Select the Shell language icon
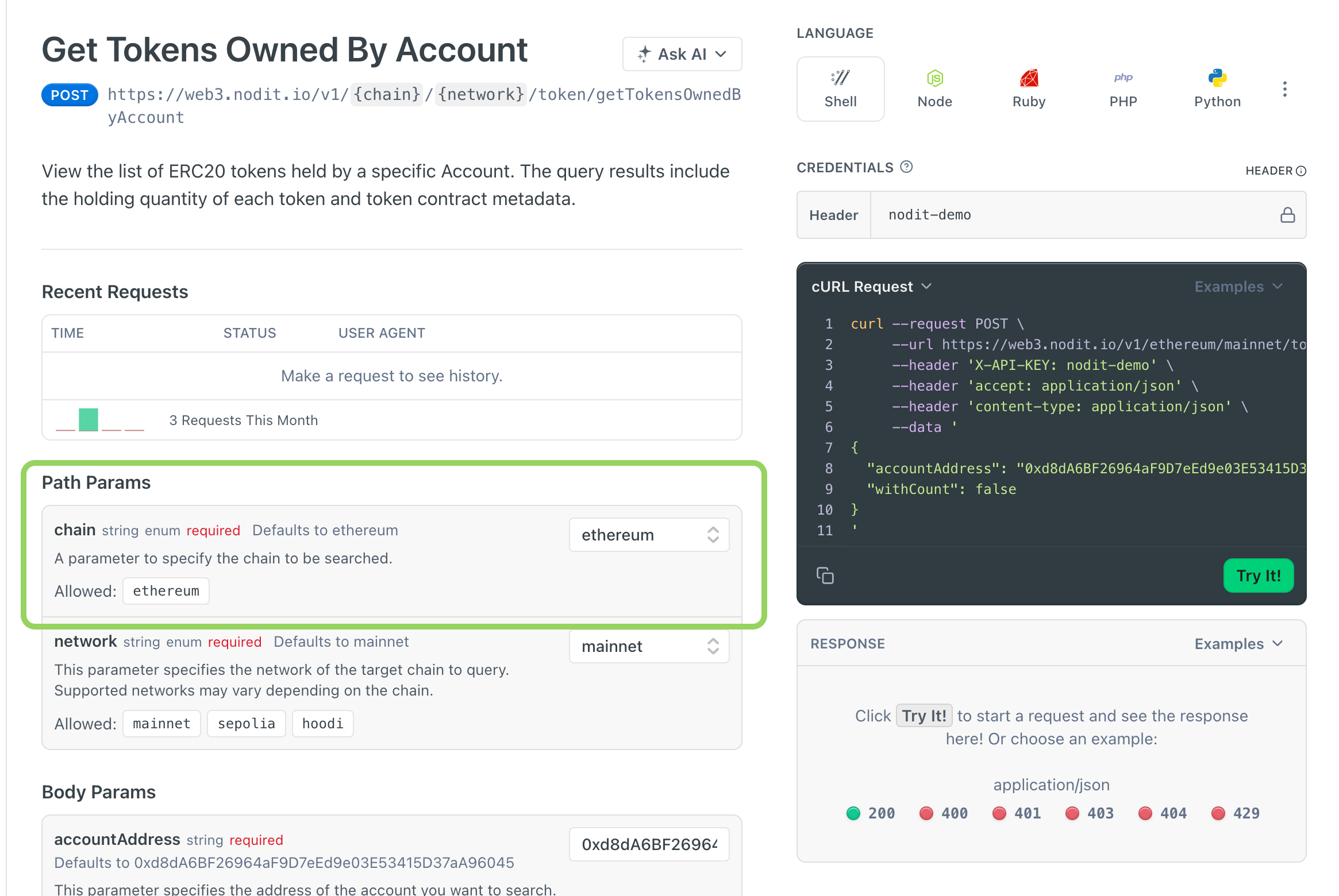This screenshot has height=896, width=1339. pos(840,89)
